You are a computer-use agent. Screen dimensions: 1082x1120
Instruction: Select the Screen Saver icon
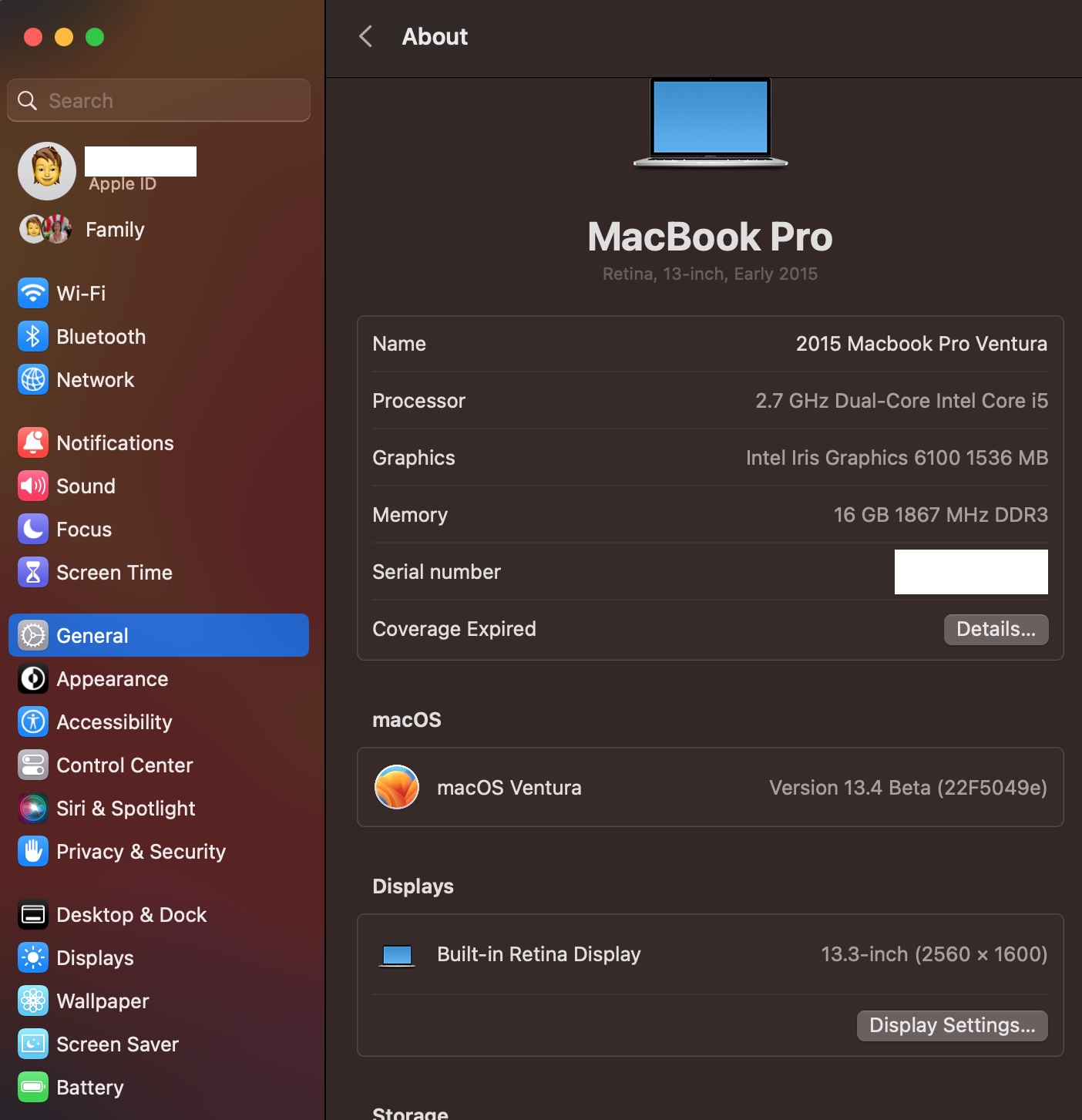[33, 1044]
